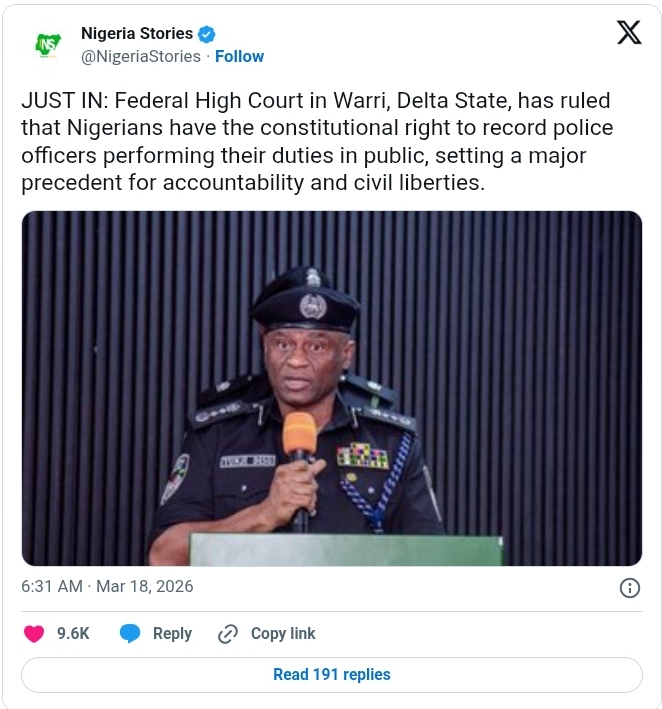The height and width of the screenshot is (709, 662).
Task: Click the blue reply speech bubble icon
Action: [130, 634]
